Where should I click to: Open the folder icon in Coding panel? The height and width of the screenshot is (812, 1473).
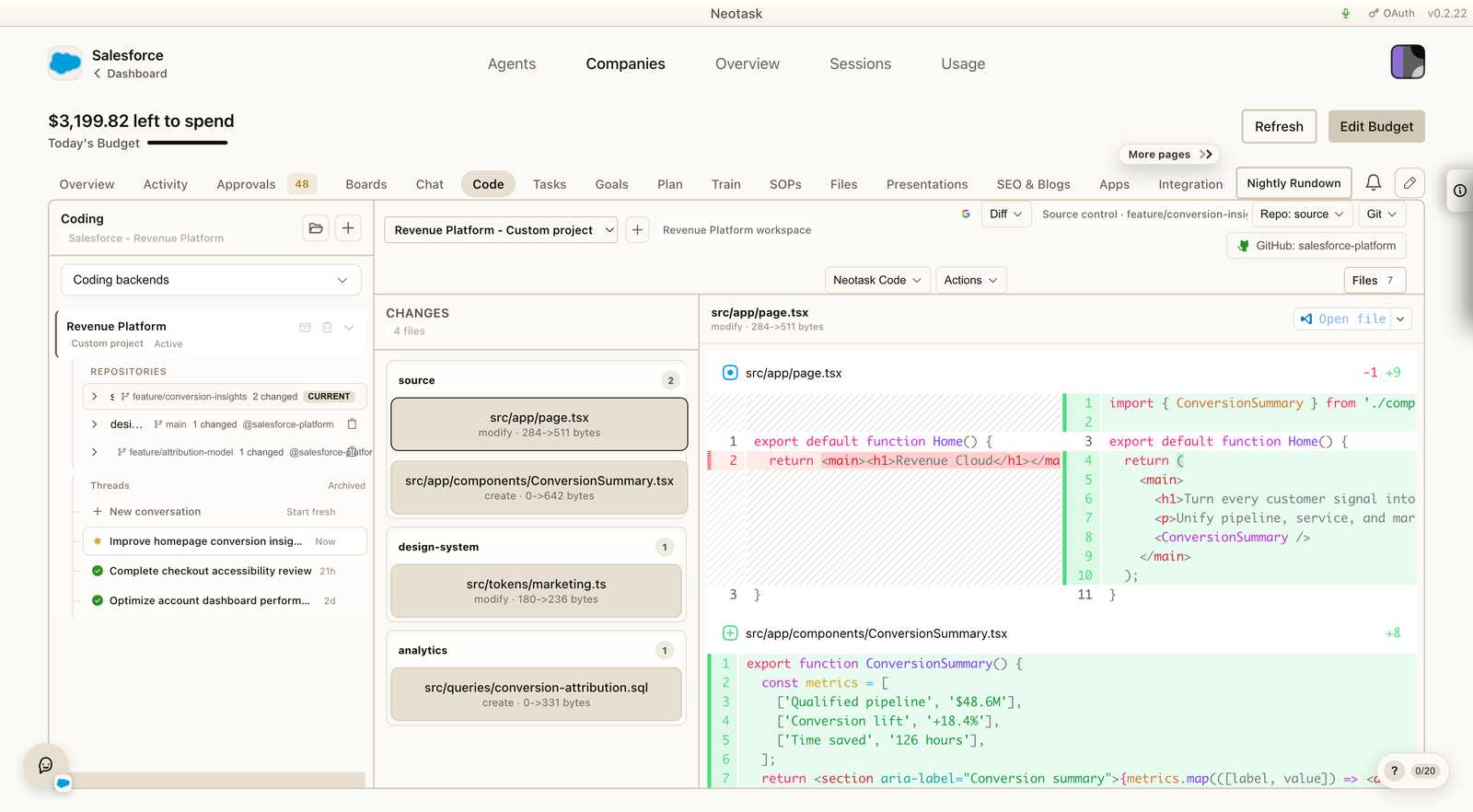(316, 228)
